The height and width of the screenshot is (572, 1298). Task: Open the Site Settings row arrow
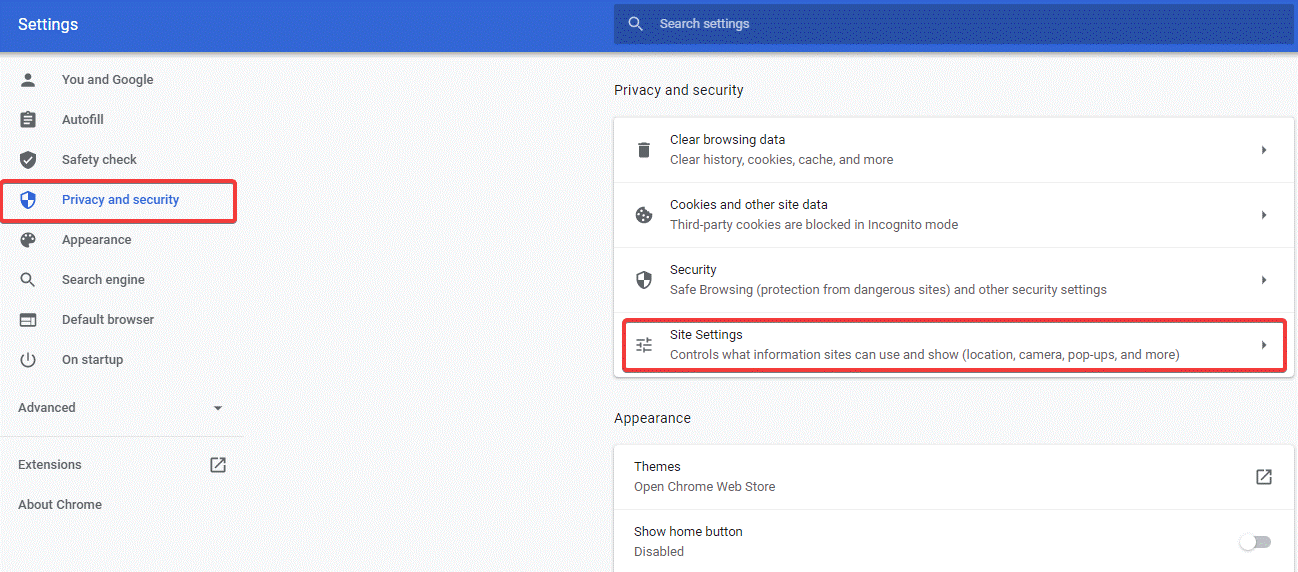coord(1264,345)
